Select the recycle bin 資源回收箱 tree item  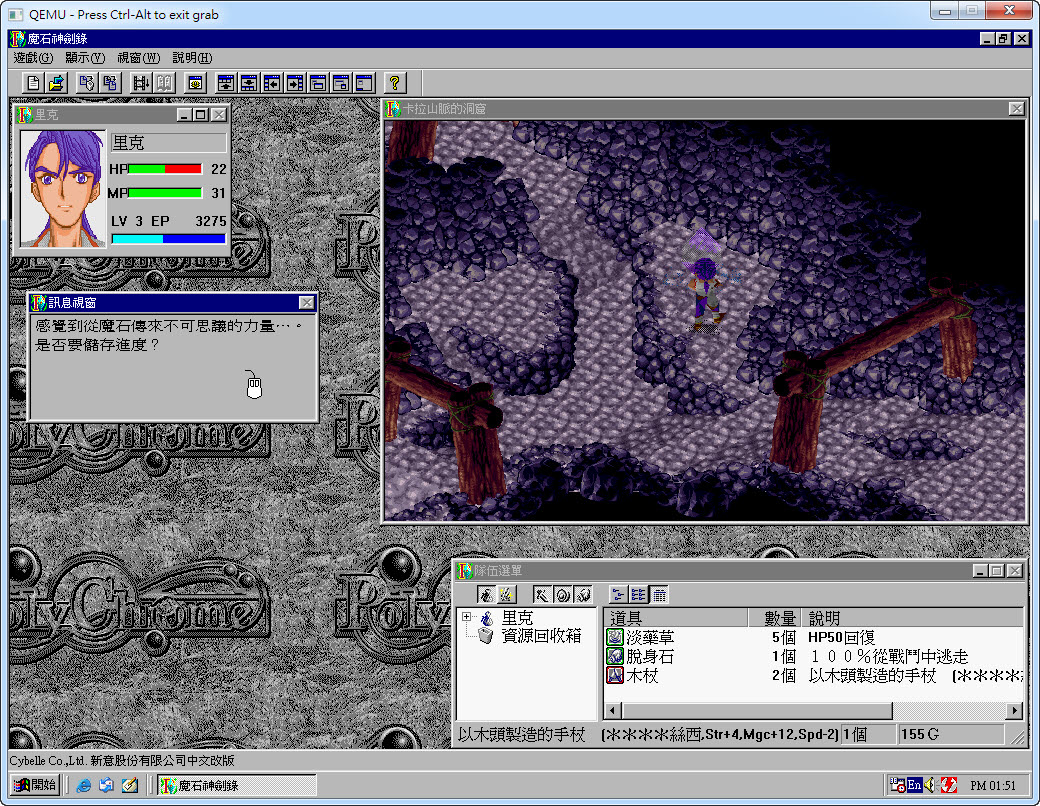pos(540,636)
